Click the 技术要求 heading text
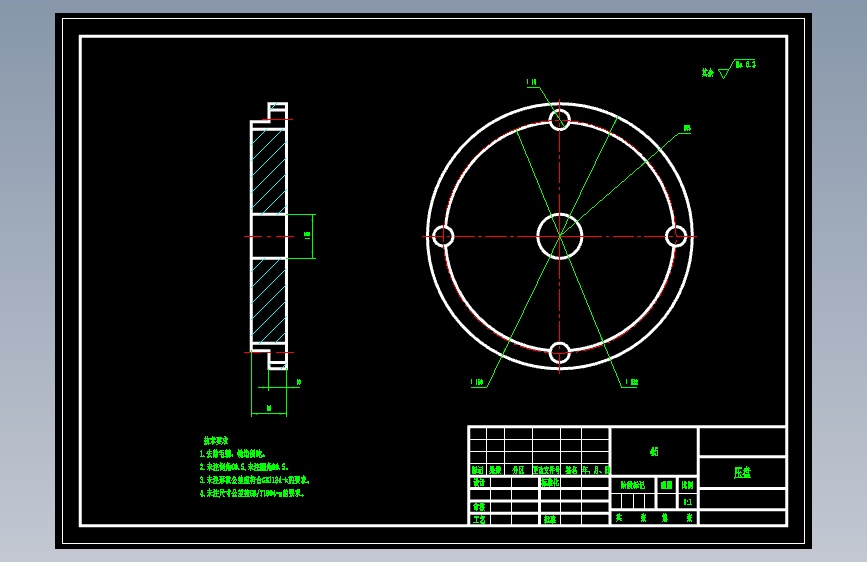 click(216, 441)
